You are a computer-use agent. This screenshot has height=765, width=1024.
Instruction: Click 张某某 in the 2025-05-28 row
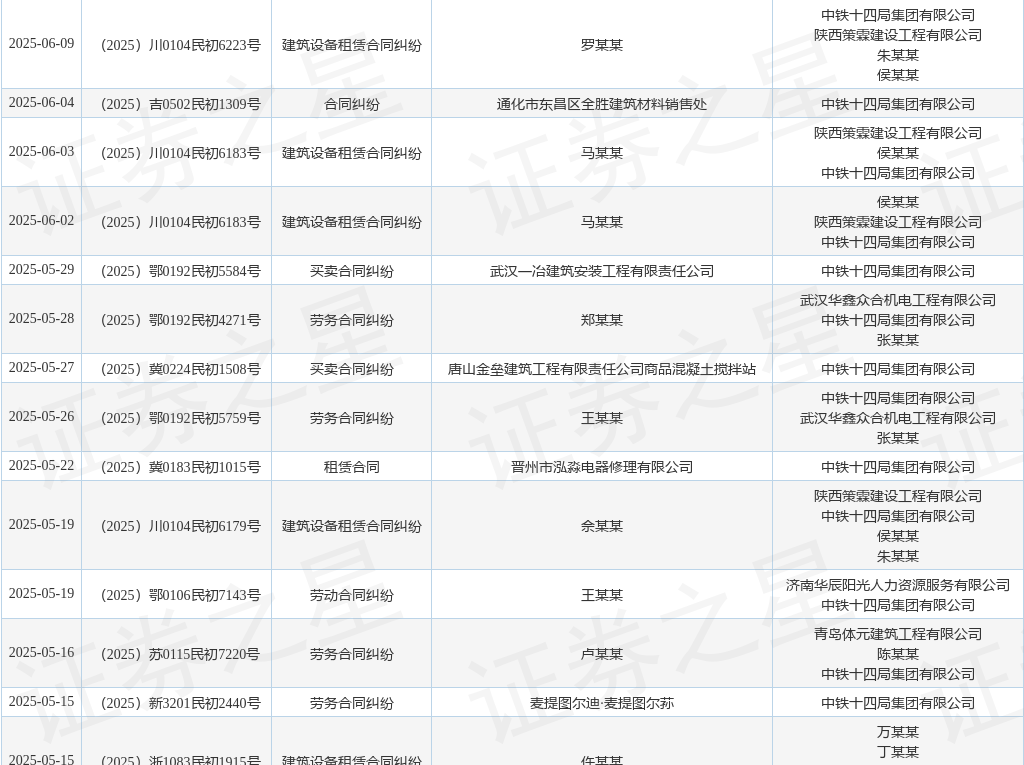[898, 340]
